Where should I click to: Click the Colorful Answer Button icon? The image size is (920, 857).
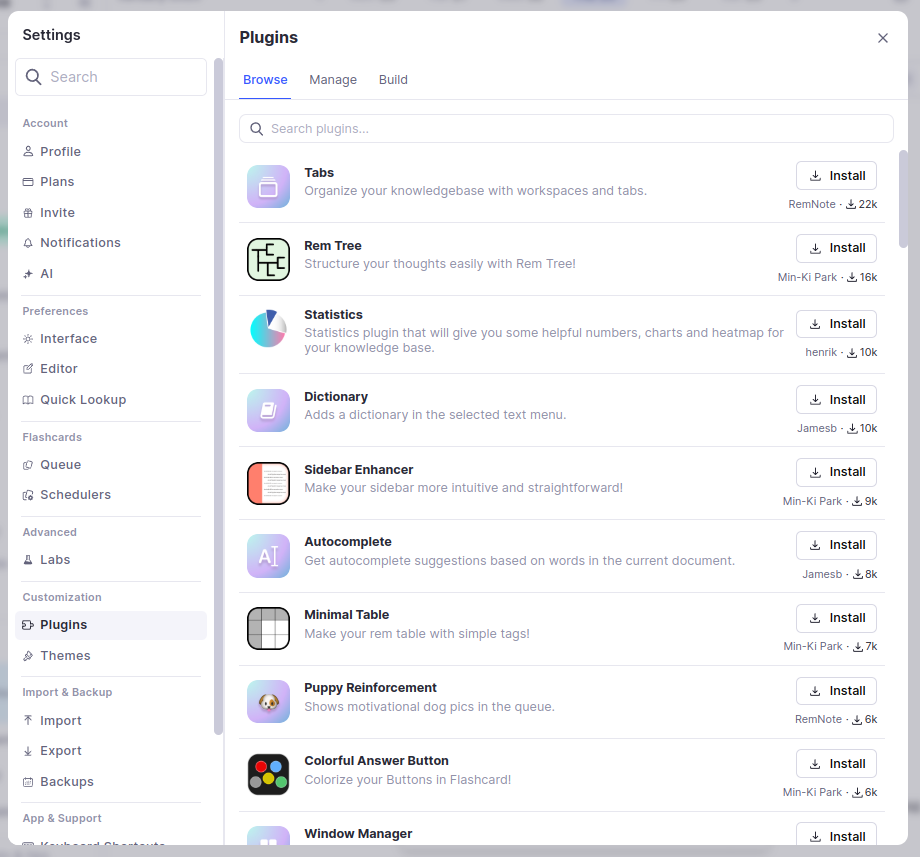tap(268, 775)
